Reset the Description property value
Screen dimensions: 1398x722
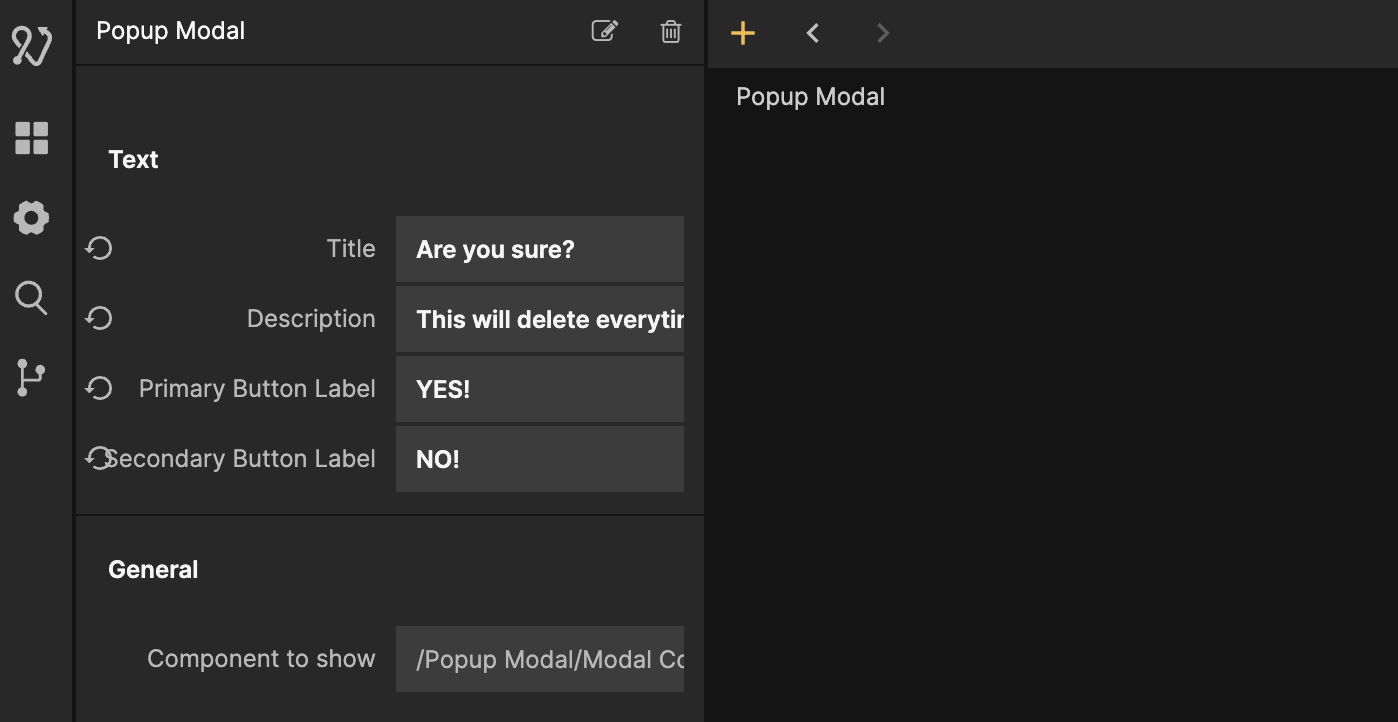[98, 318]
